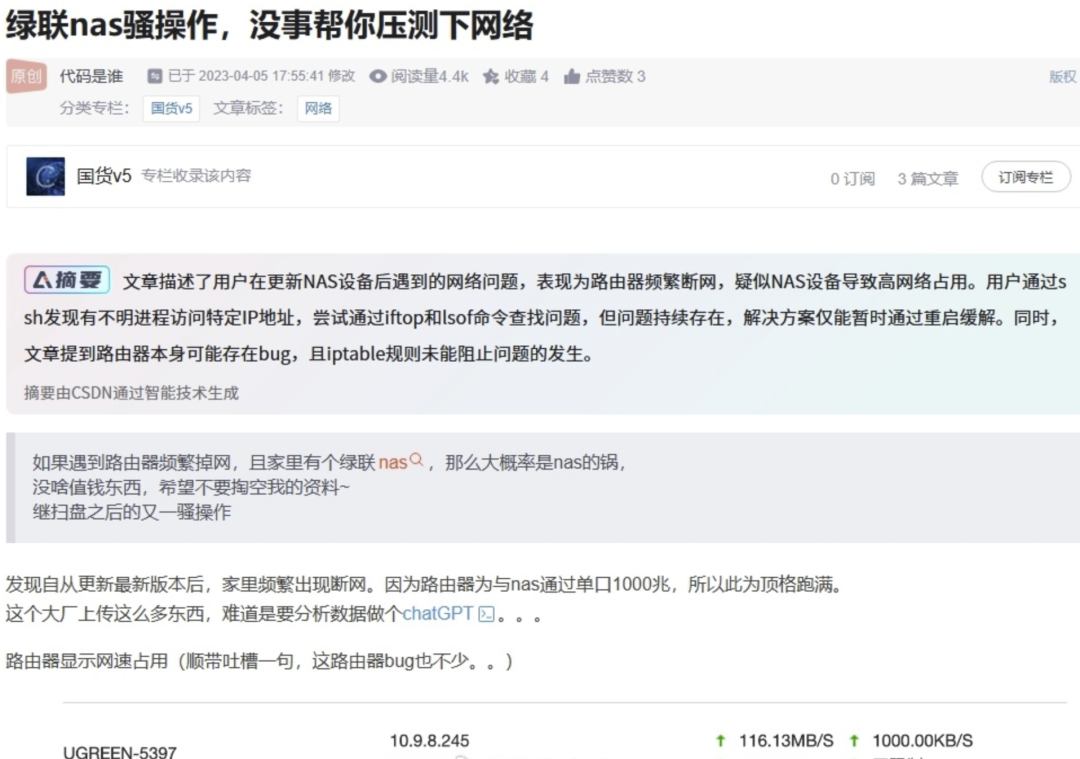Click the 国货v5 column avatar thumbnail
1080x759 pixels.
tap(45, 176)
